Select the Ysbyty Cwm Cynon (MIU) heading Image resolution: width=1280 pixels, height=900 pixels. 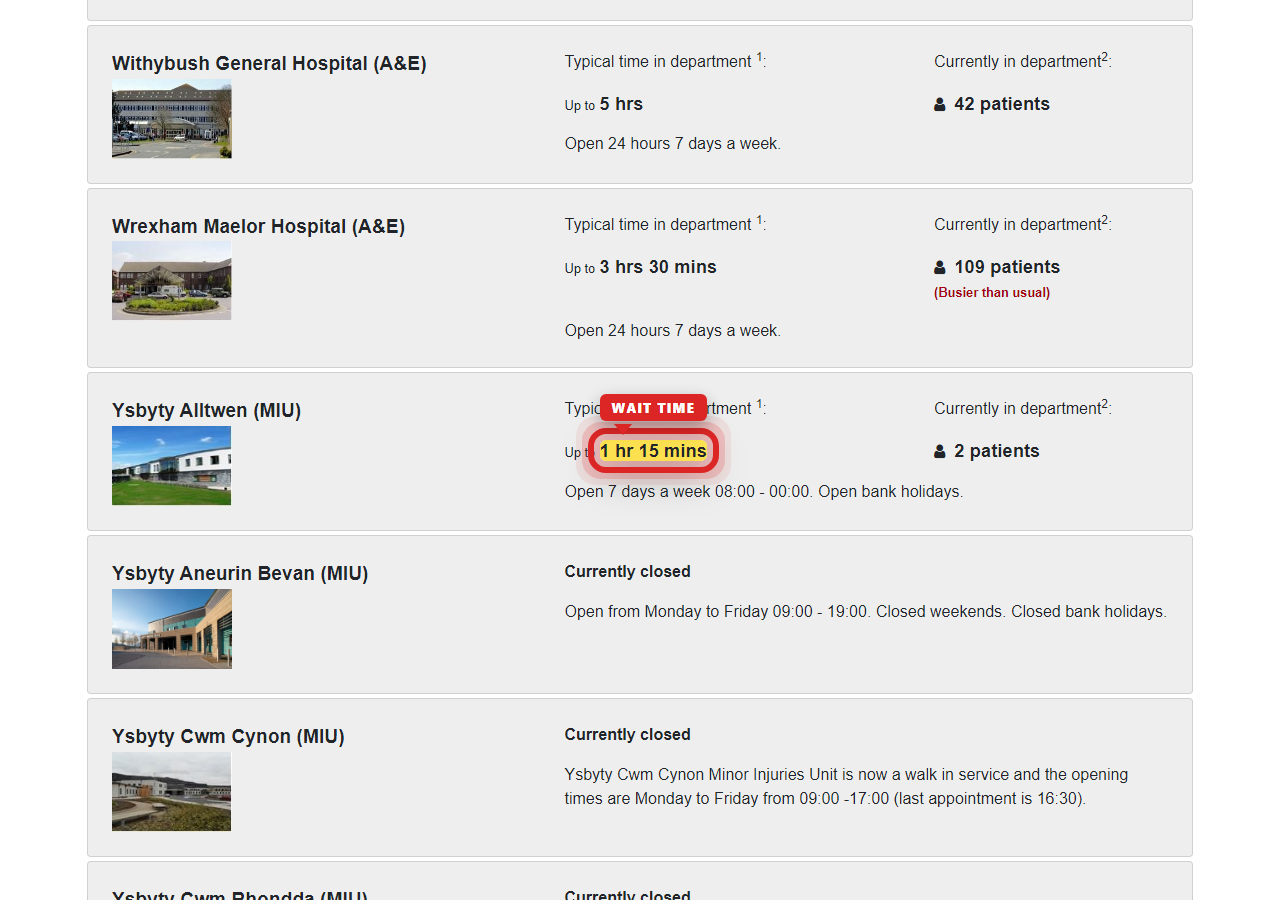(228, 736)
